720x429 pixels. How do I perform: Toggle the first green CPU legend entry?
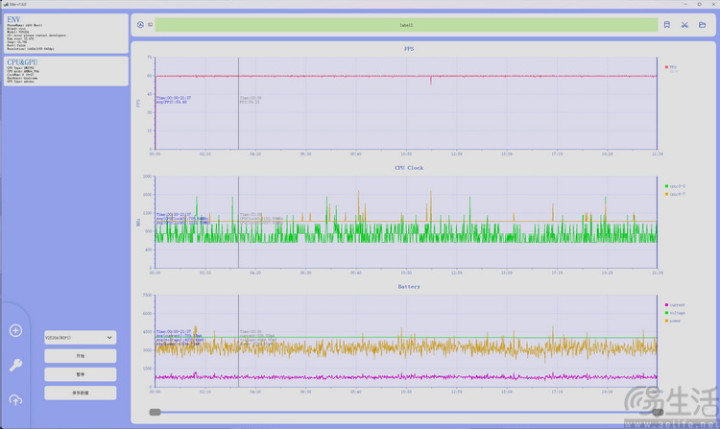[x=675, y=186]
